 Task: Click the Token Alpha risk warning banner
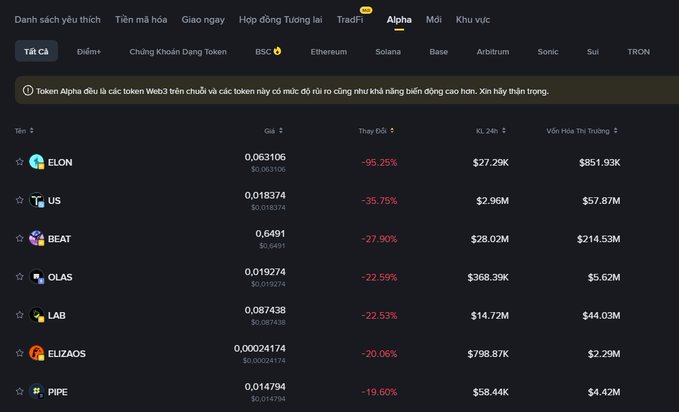(347, 90)
